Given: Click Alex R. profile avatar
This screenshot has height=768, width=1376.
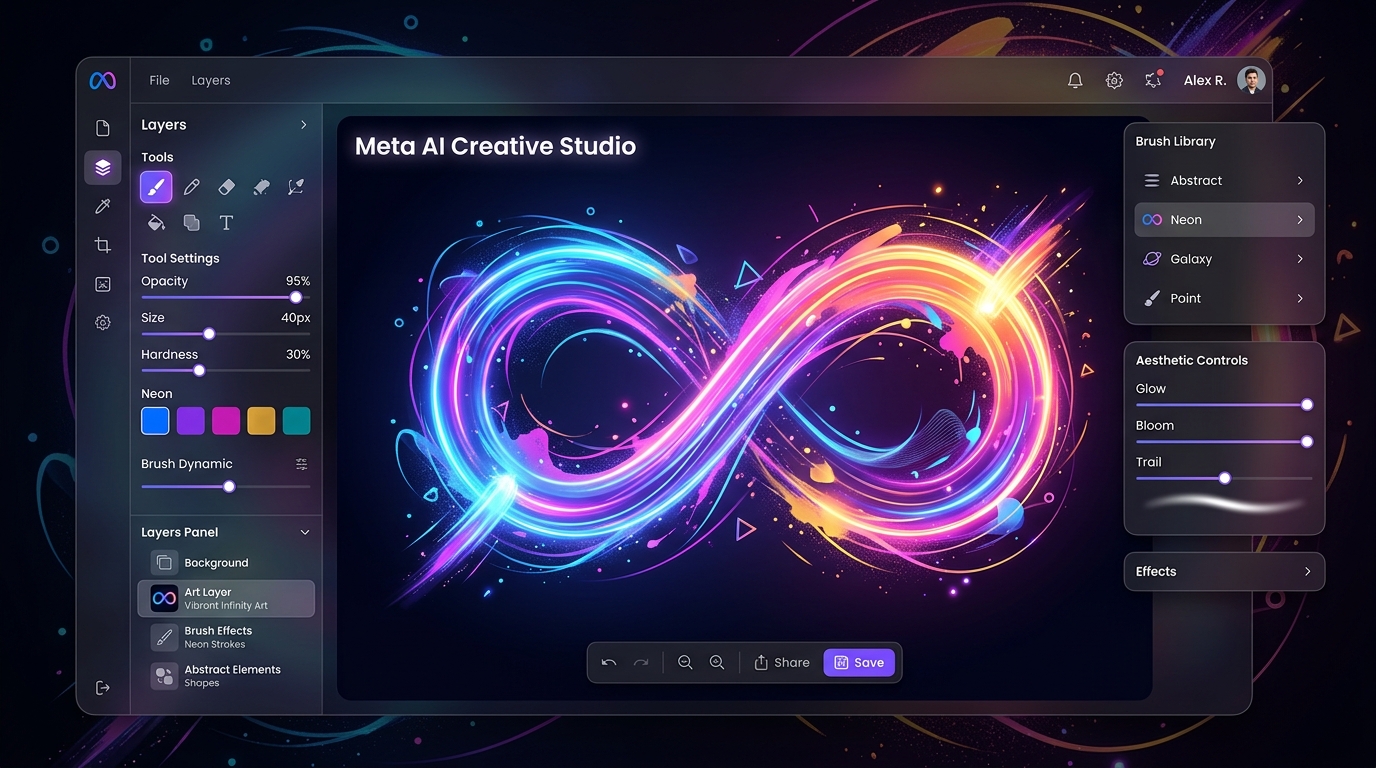Looking at the screenshot, I should 1251,80.
